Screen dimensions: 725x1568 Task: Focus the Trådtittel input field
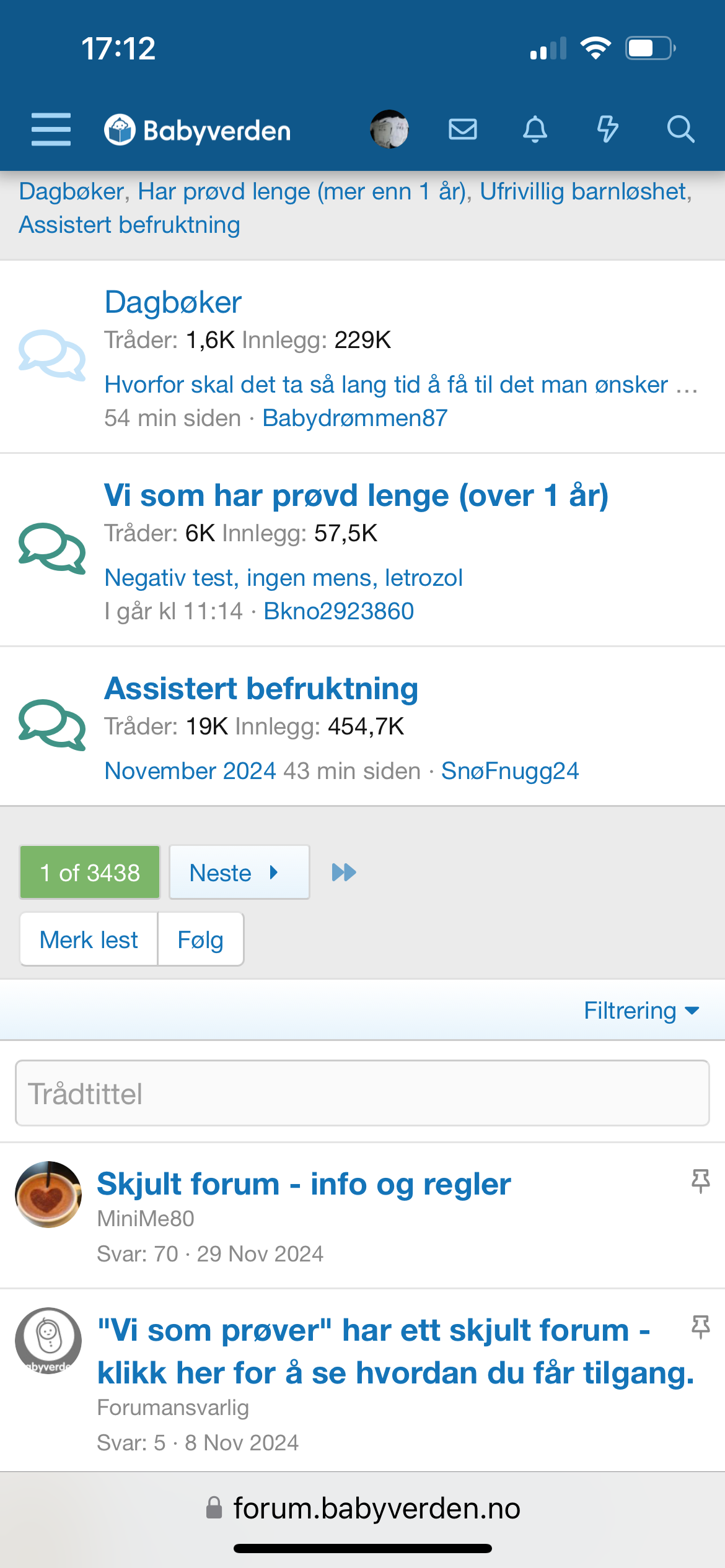(362, 1094)
